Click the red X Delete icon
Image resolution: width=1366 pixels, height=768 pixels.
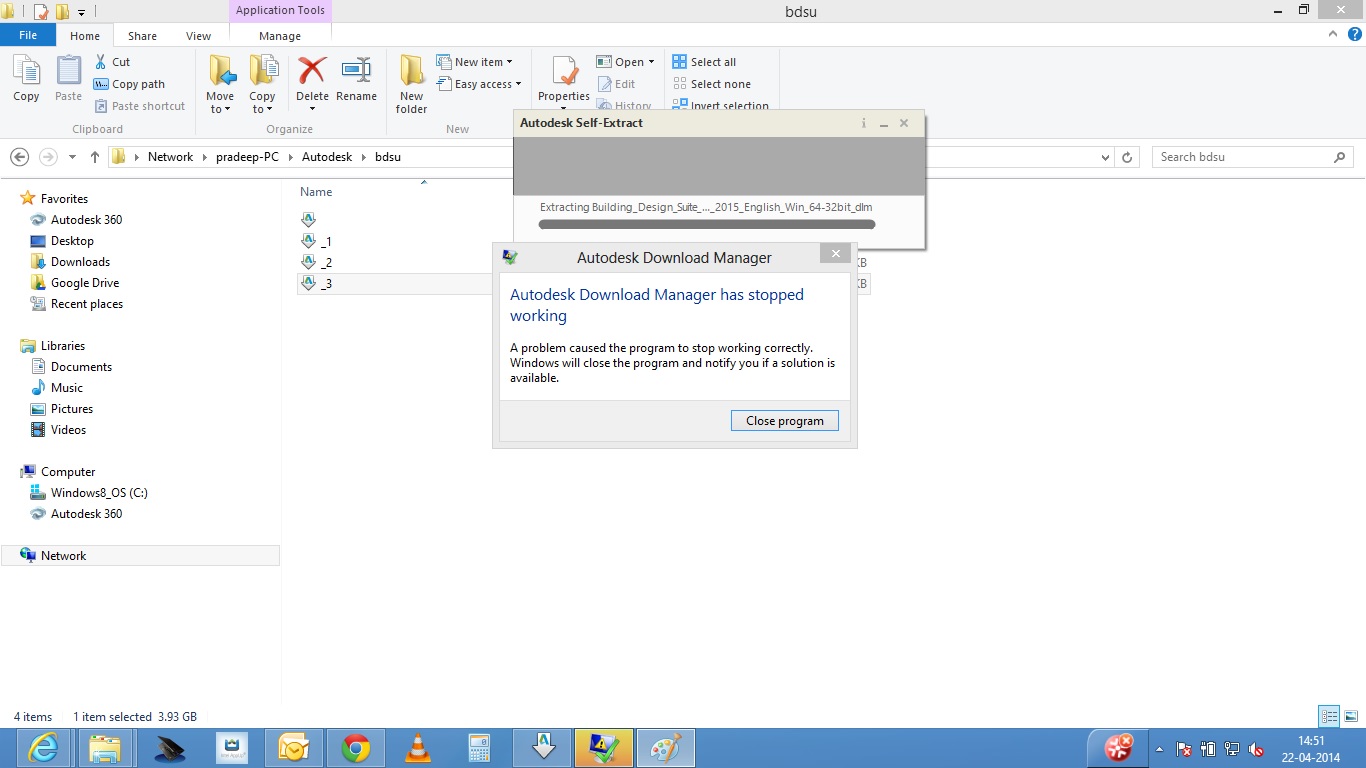pos(312,71)
